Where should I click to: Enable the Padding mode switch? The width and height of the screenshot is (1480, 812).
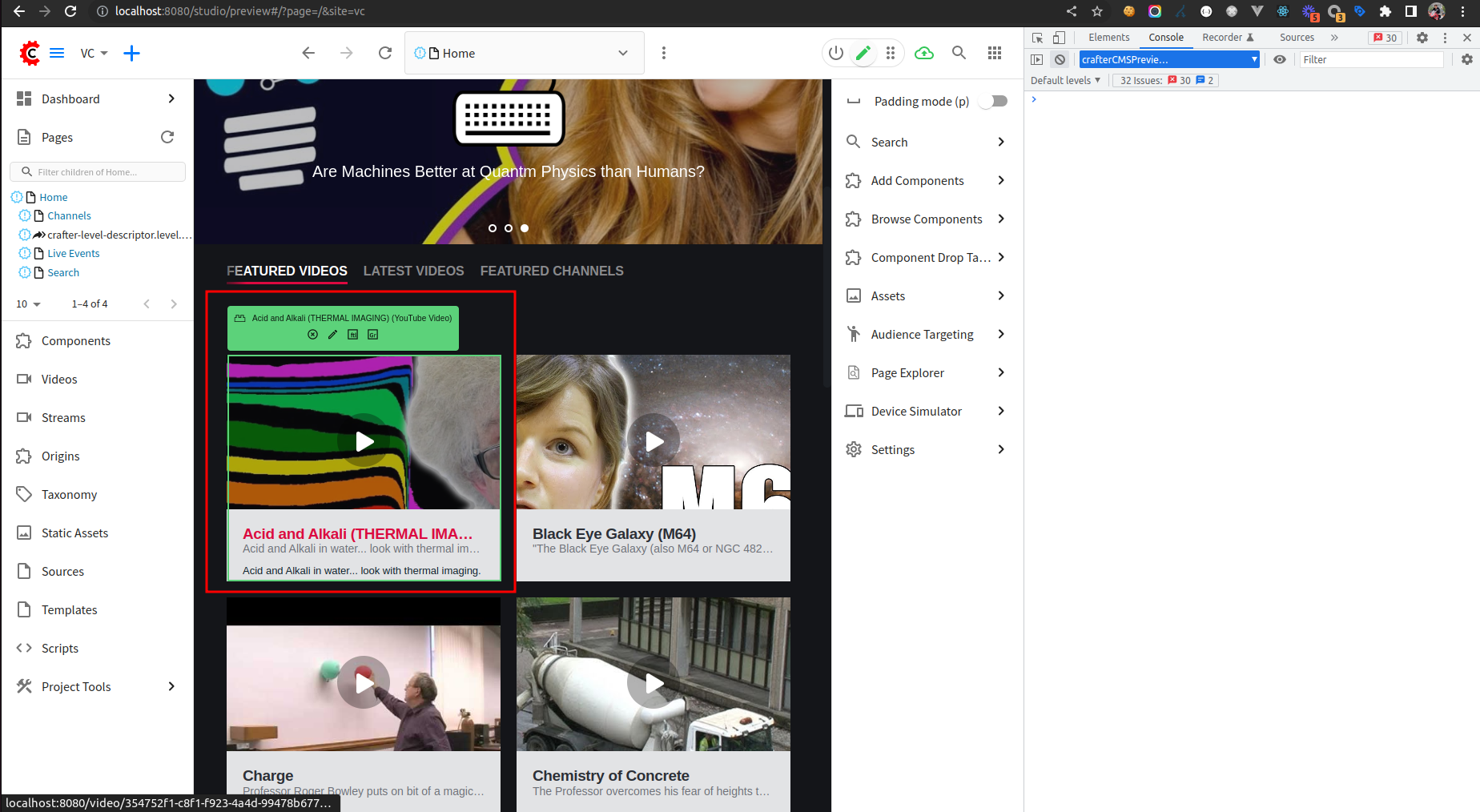tap(992, 101)
